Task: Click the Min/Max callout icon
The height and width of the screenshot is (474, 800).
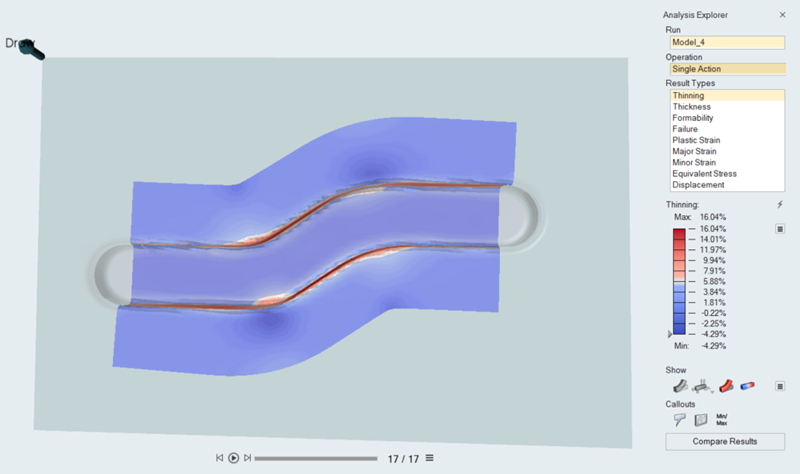Action: point(723,419)
